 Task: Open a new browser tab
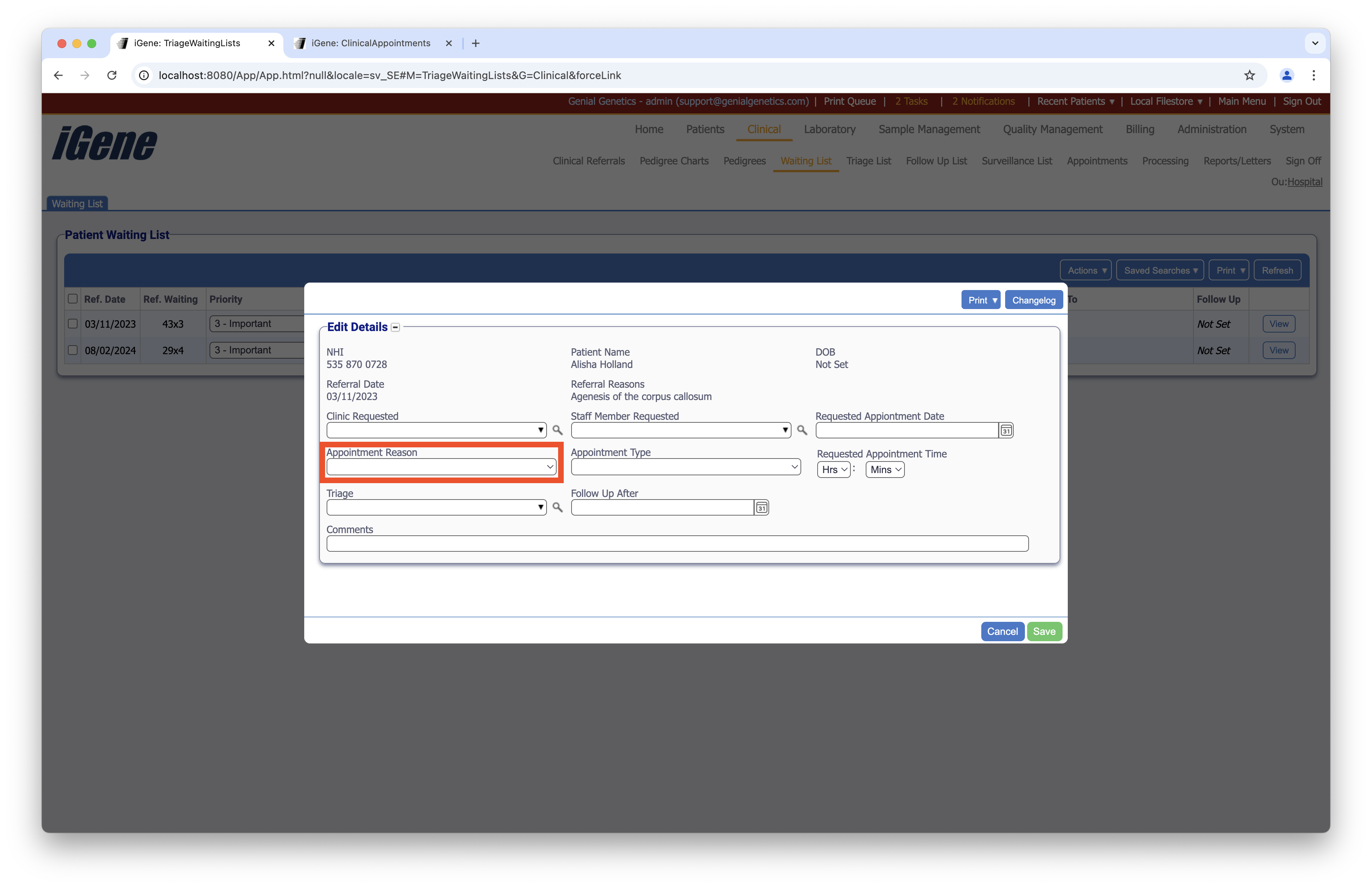[476, 43]
